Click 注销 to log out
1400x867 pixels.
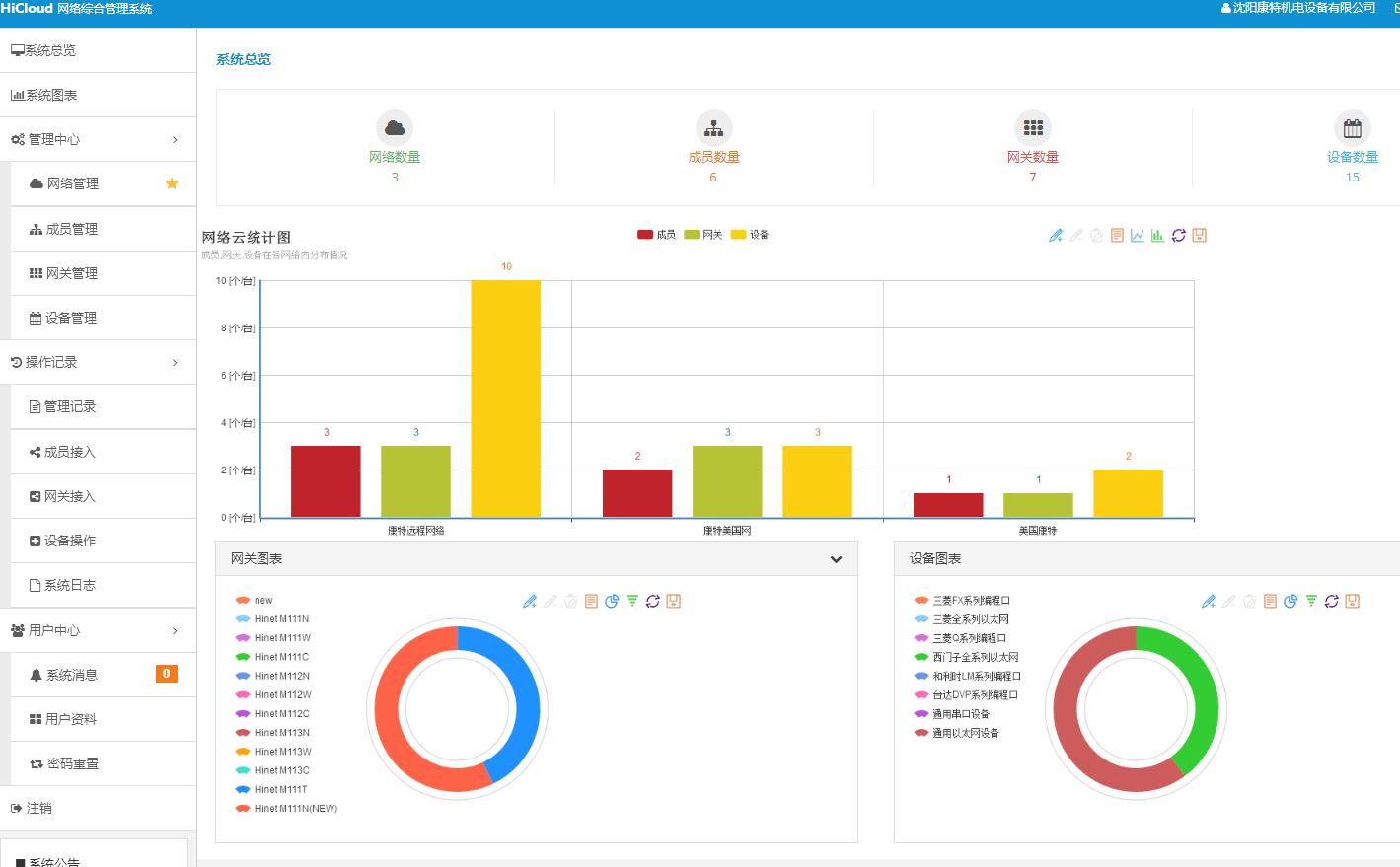[98, 808]
